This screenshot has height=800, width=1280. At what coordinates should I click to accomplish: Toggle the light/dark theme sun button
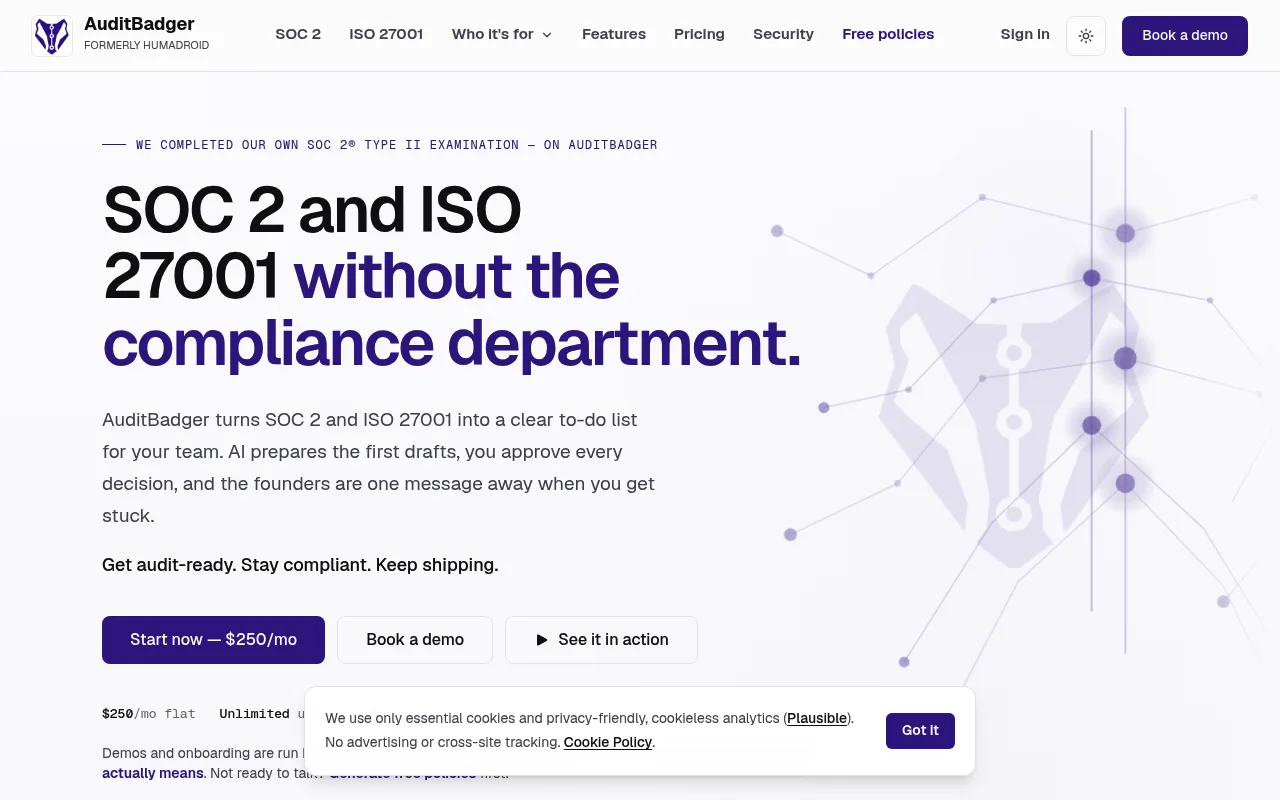pos(1086,36)
